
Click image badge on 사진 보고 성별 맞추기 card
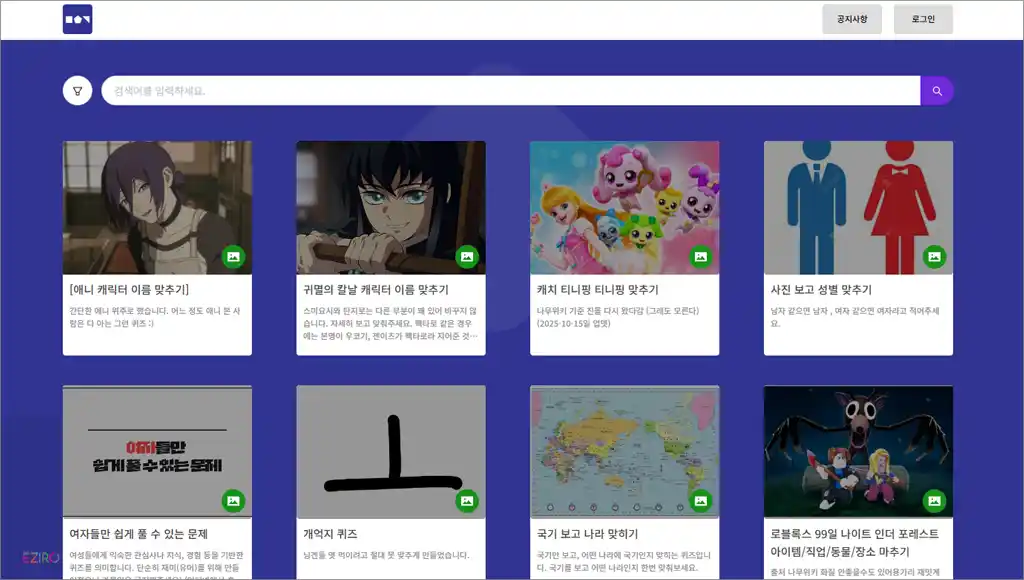934,257
